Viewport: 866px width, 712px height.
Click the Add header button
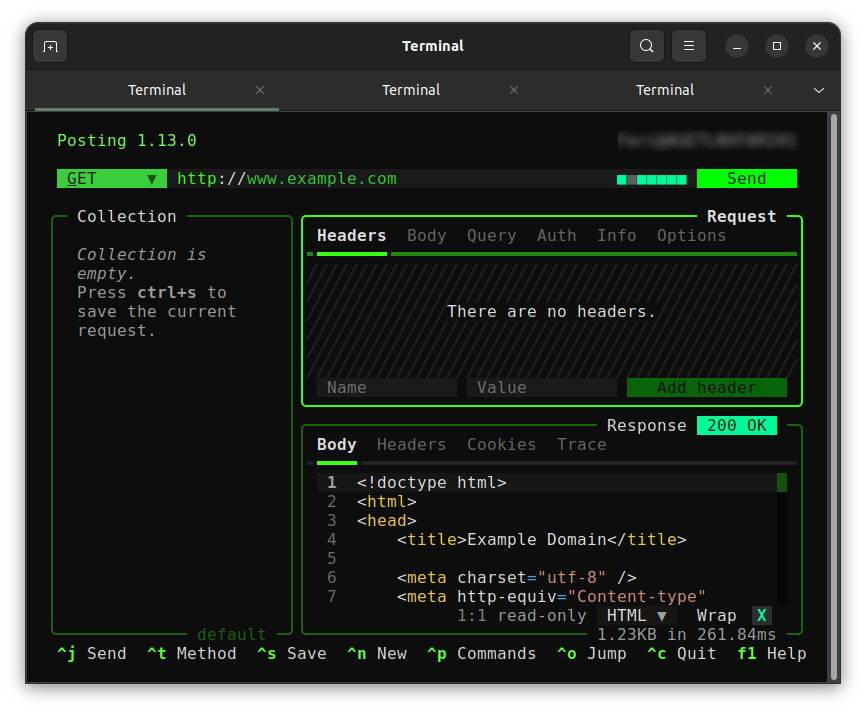click(x=706, y=388)
